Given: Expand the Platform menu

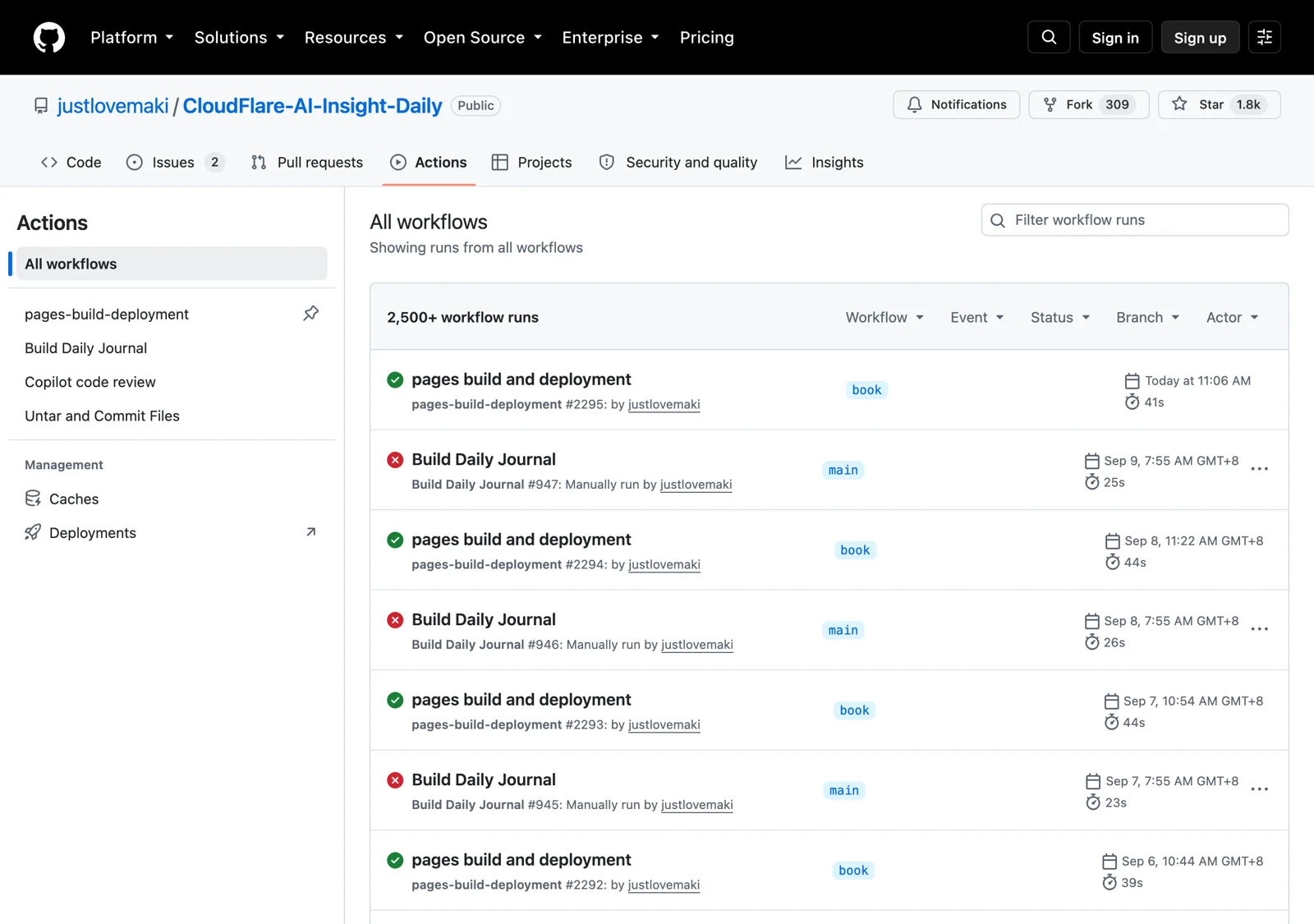Looking at the screenshot, I should point(131,38).
